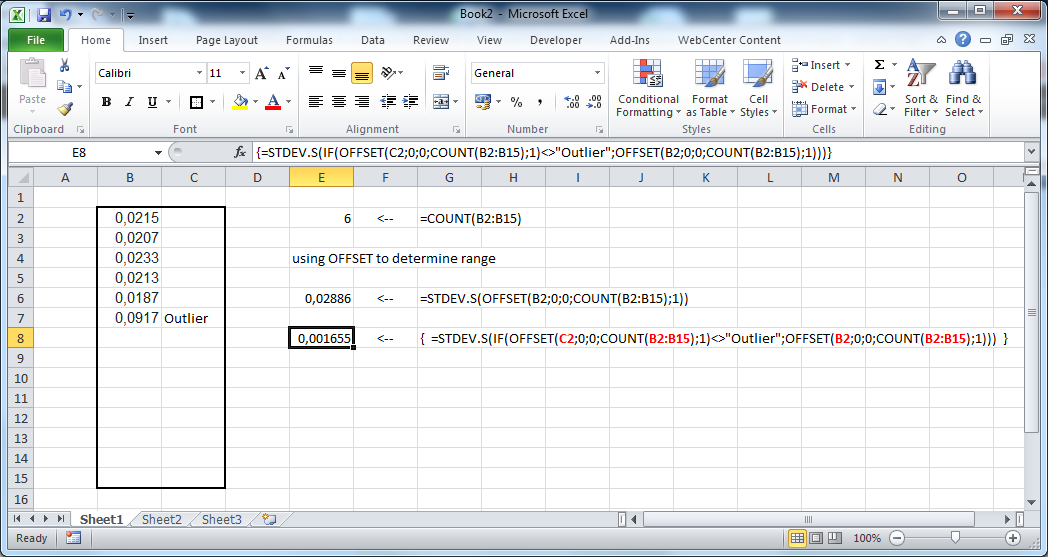Viewport: 1048px width, 557px height.
Task: Click the Merge & Center icon
Action: point(440,102)
